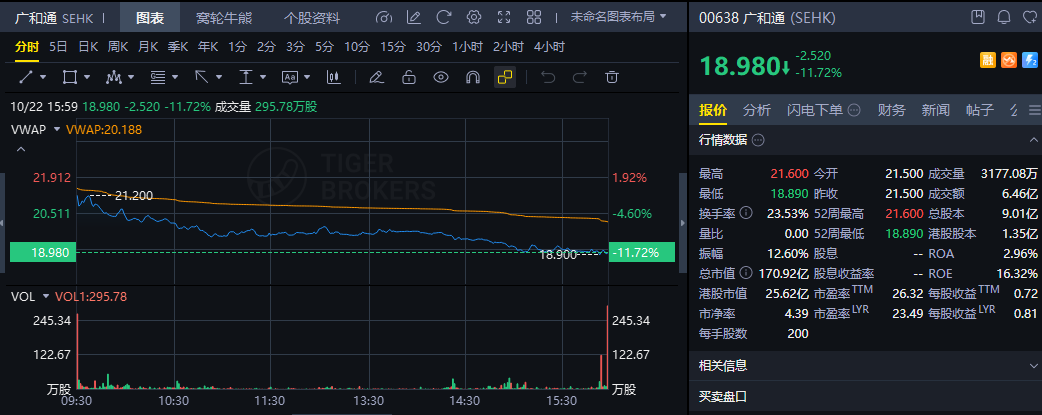This screenshot has height=415, width=1042.
Task: Open chart settings gear icon
Action: point(474,17)
